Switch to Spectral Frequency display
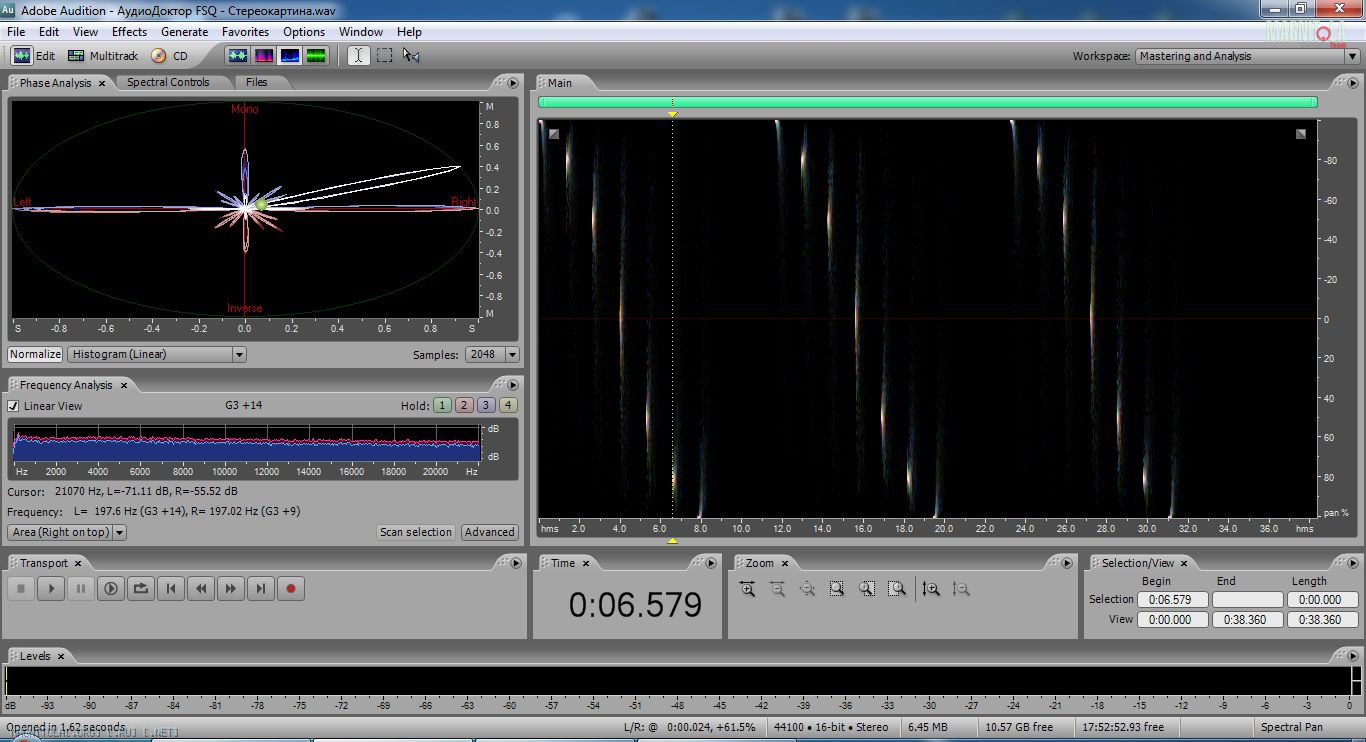Image resolution: width=1366 pixels, height=742 pixels. pos(264,56)
